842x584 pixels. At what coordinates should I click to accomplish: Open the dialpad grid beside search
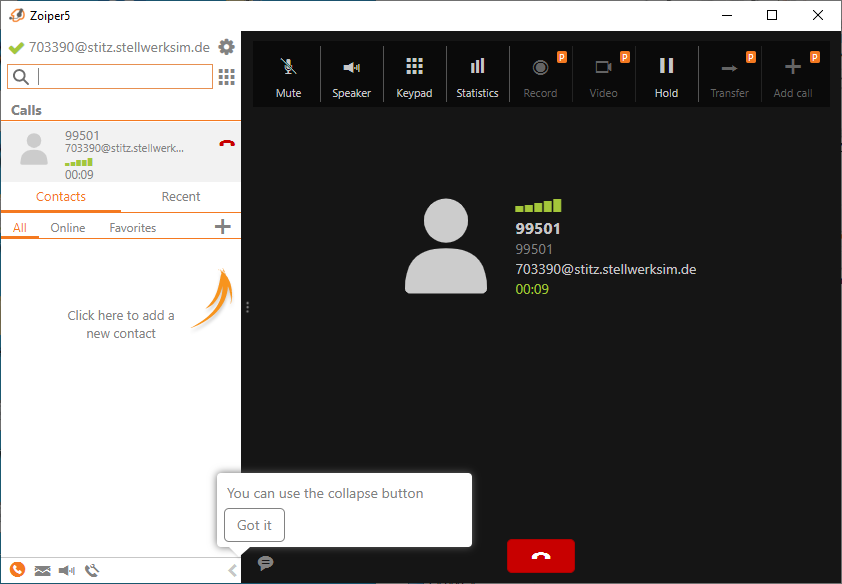coord(227,77)
